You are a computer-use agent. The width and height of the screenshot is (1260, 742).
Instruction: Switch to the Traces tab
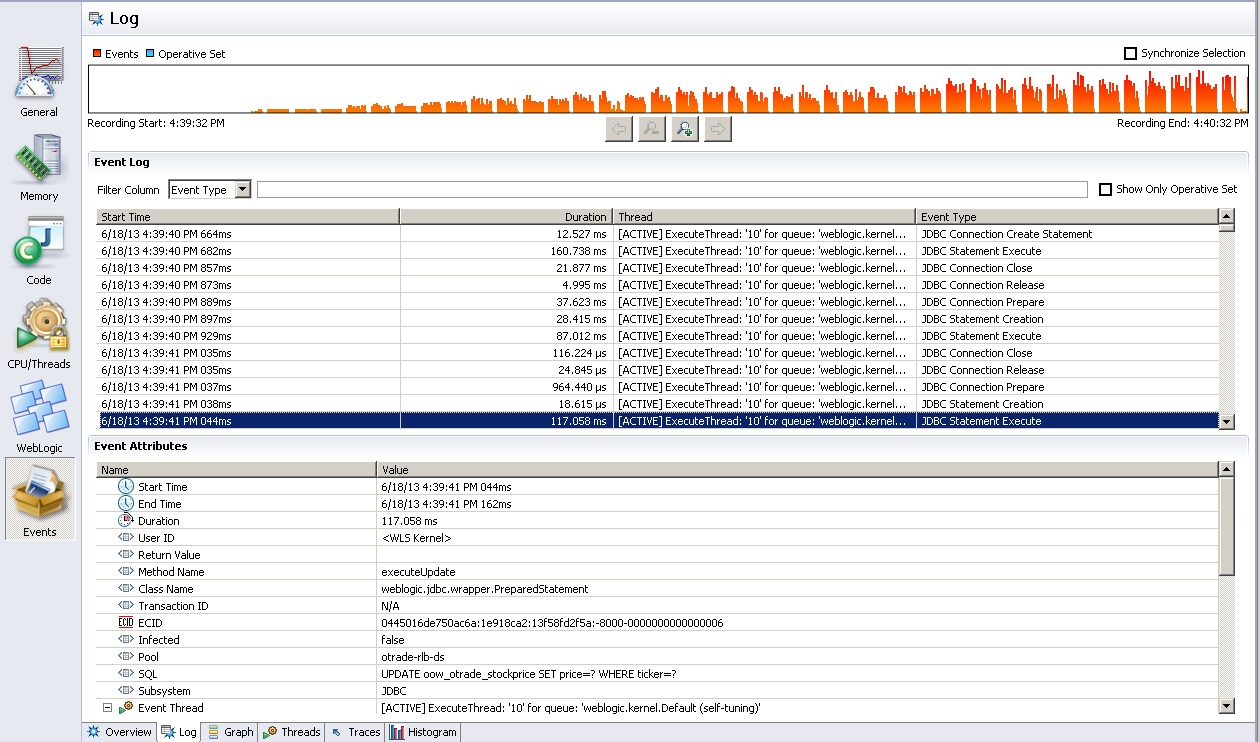[x=355, y=732]
